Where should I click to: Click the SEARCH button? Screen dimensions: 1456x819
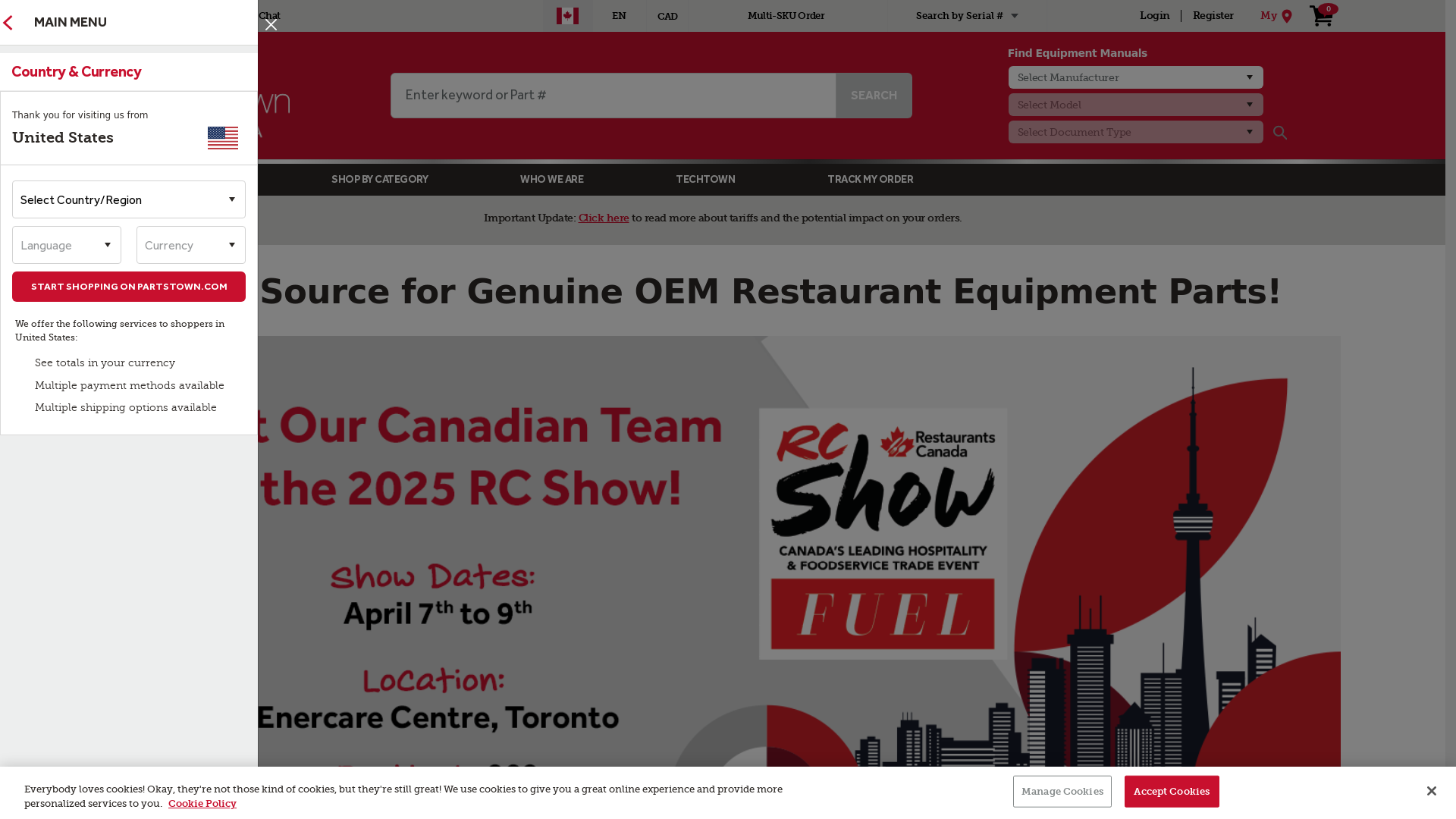click(x=874, y=96)
